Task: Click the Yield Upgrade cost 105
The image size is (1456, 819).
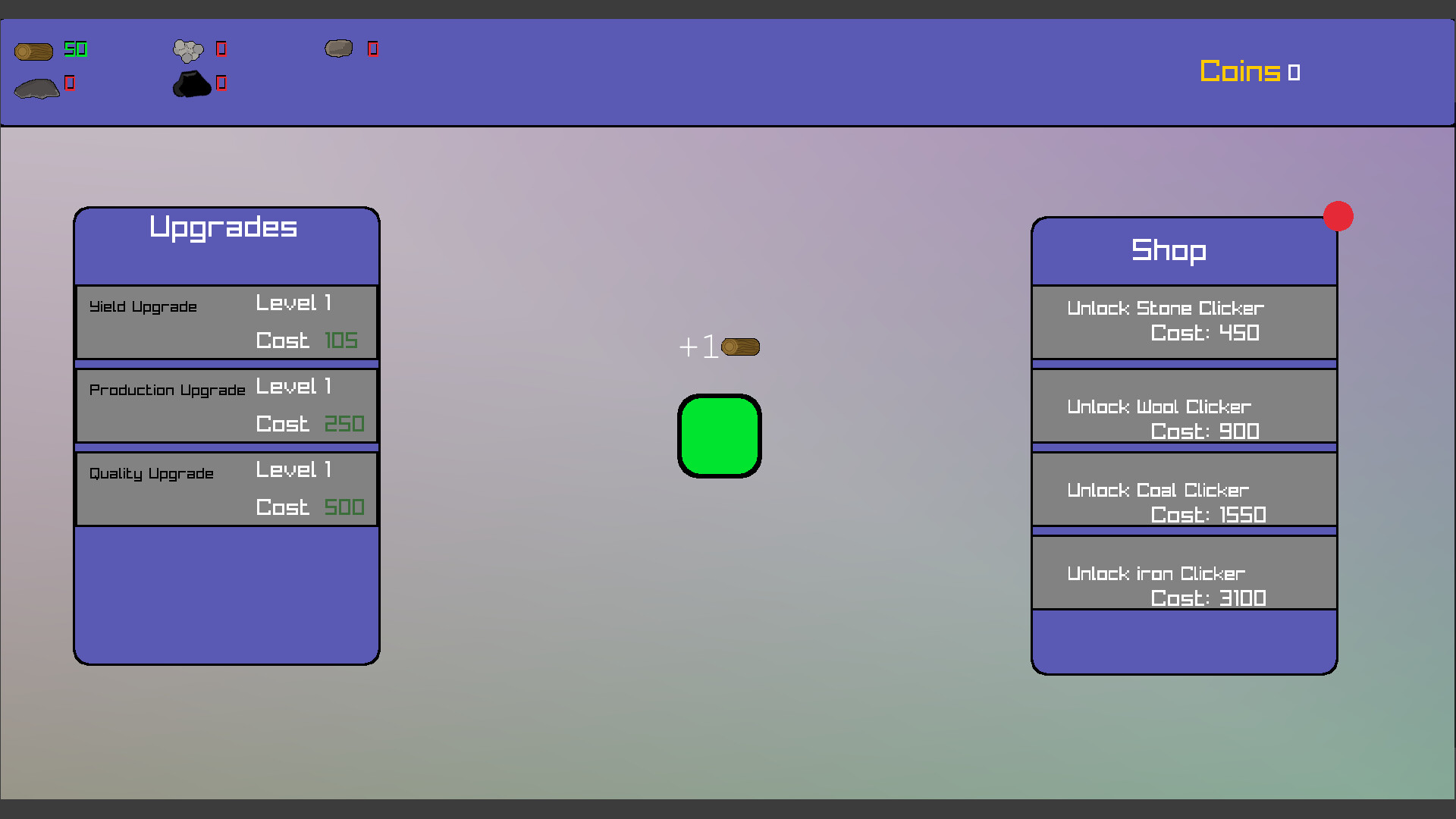Action: (340, 340)
